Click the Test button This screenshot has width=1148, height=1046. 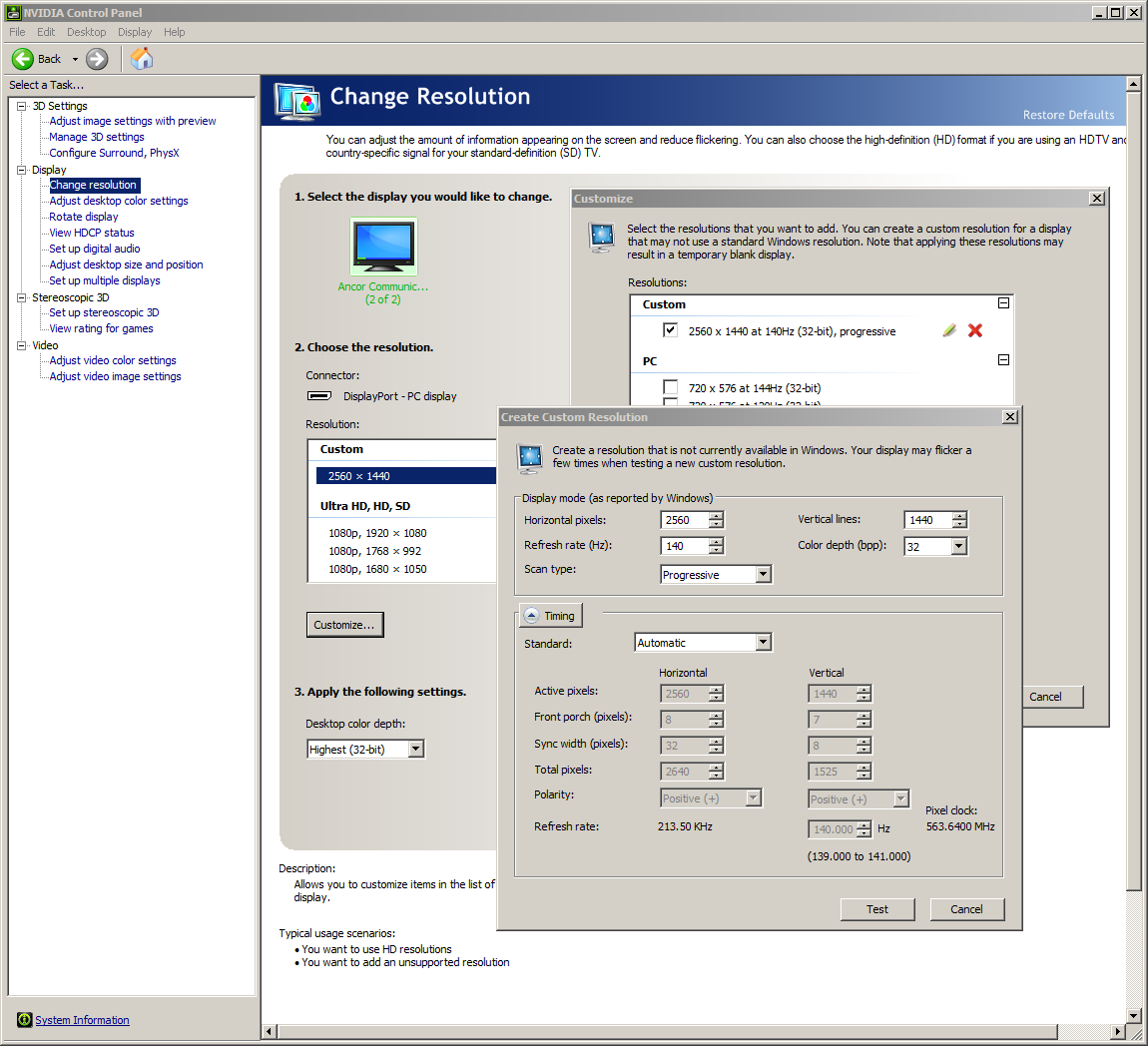point(876,909)
